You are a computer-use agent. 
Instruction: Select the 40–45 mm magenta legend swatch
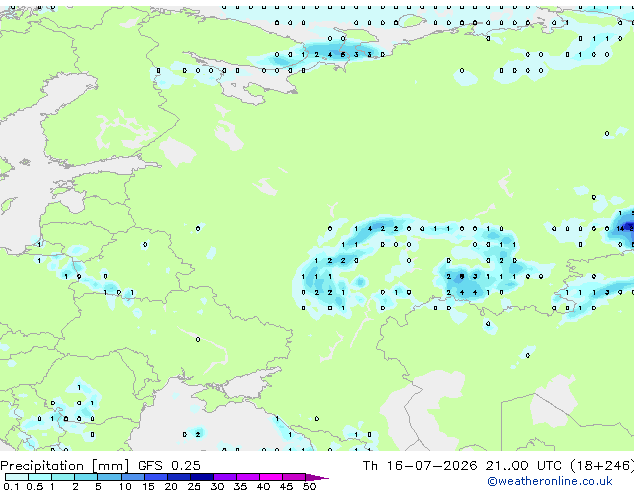[x=271, y=477]
